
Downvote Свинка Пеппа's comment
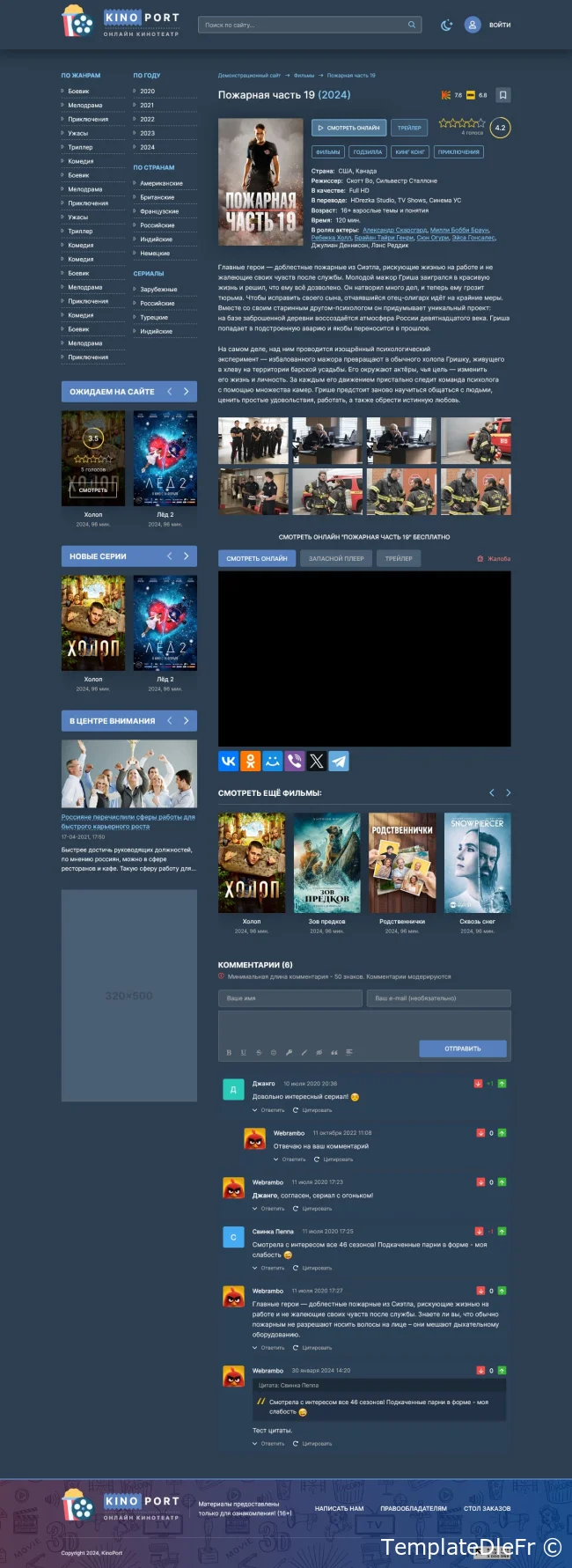[x=479, y=1231]
